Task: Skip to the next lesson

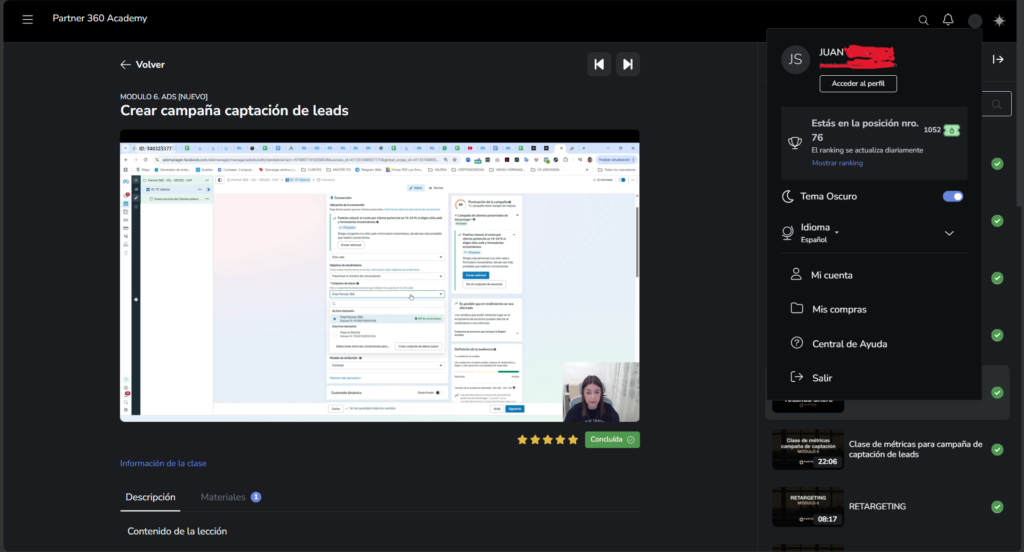Action: point(628,64)
